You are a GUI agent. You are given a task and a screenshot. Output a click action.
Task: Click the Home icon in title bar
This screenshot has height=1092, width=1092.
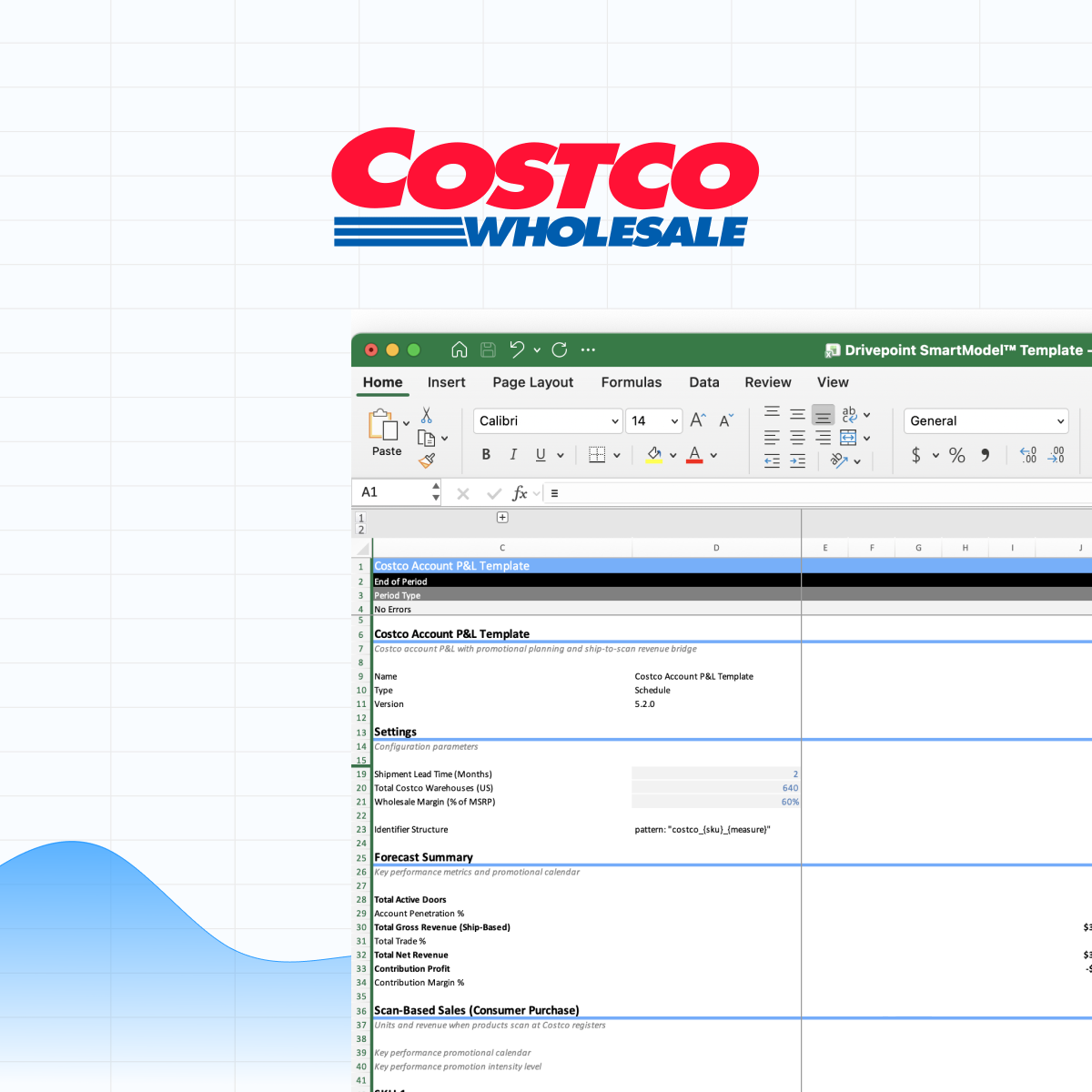click(460, 349)
